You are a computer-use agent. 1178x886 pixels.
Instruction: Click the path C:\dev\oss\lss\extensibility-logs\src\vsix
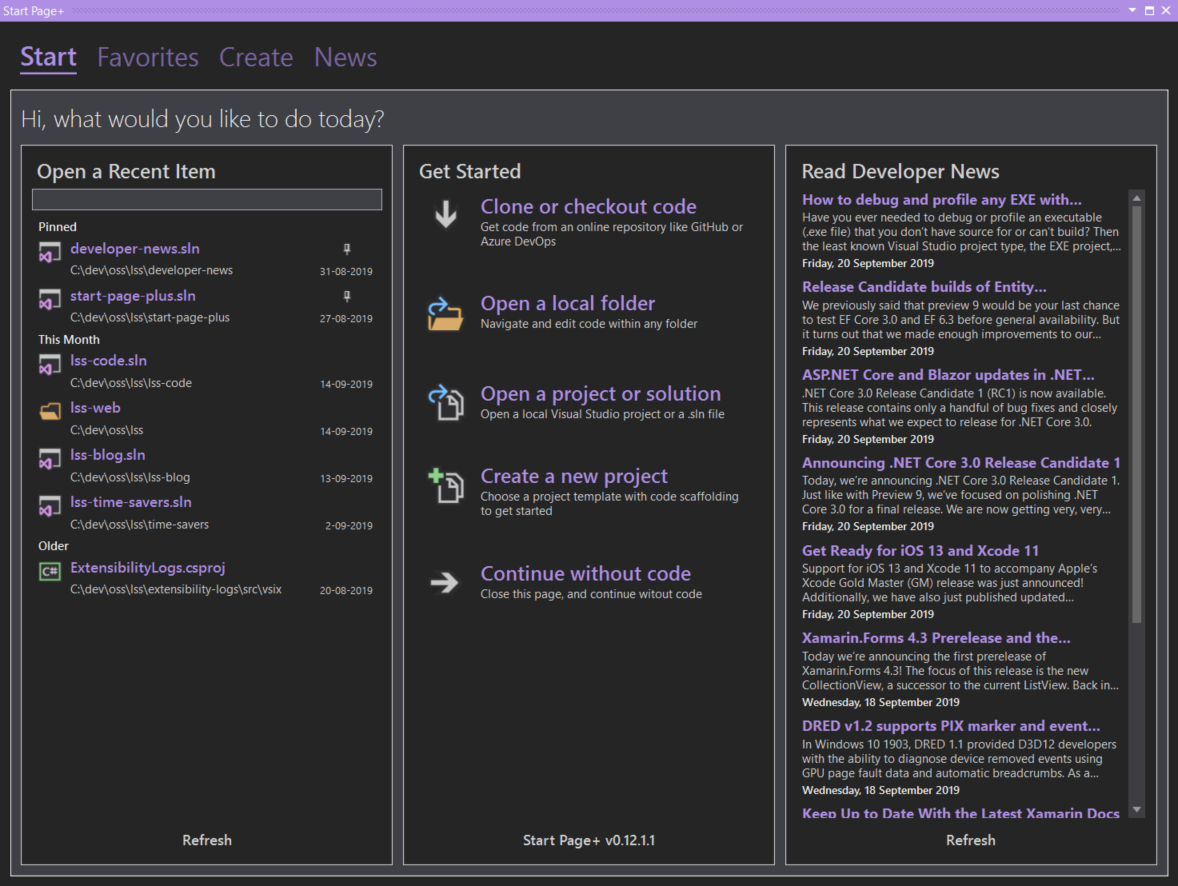176,589
